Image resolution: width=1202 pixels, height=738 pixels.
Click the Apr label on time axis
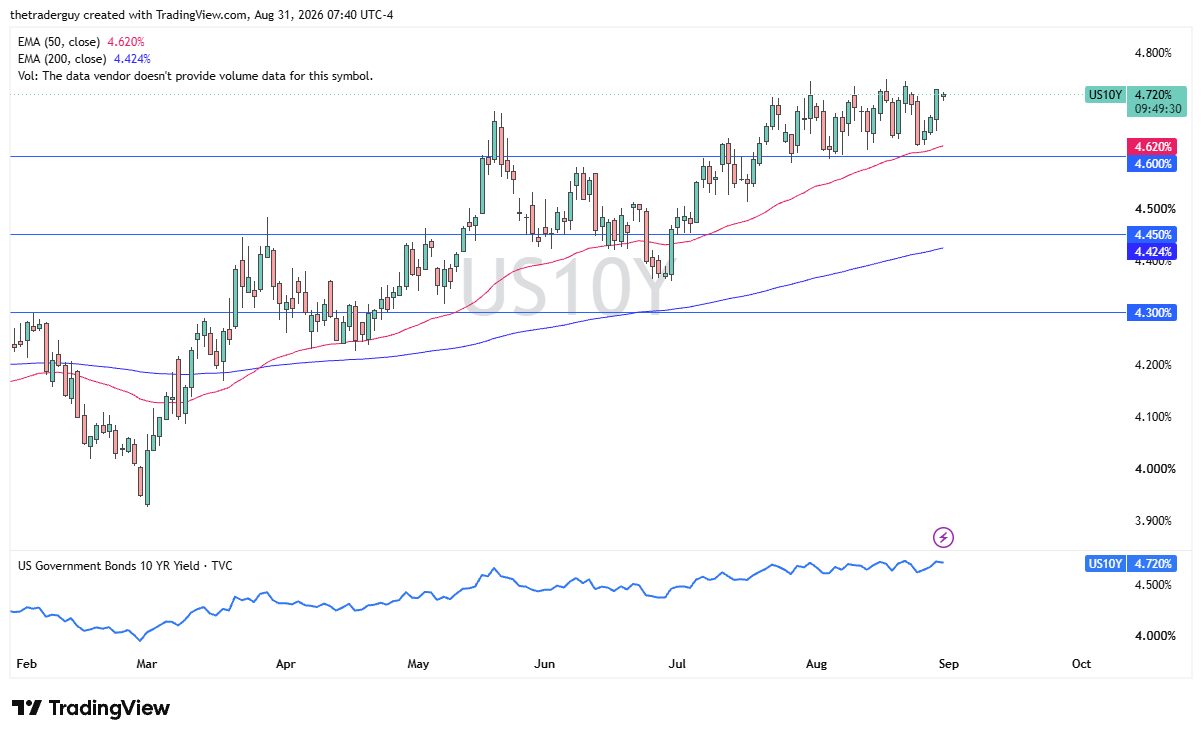286,663
